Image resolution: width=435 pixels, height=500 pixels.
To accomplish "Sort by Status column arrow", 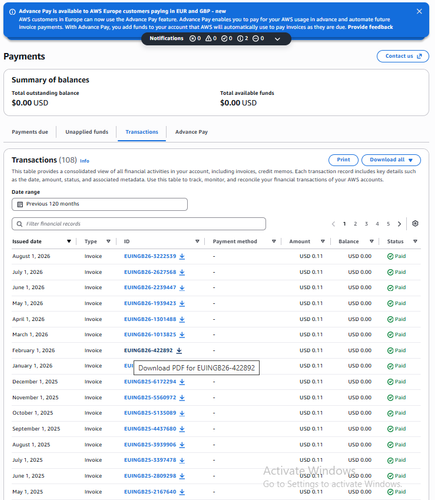I will pos(415,241).
